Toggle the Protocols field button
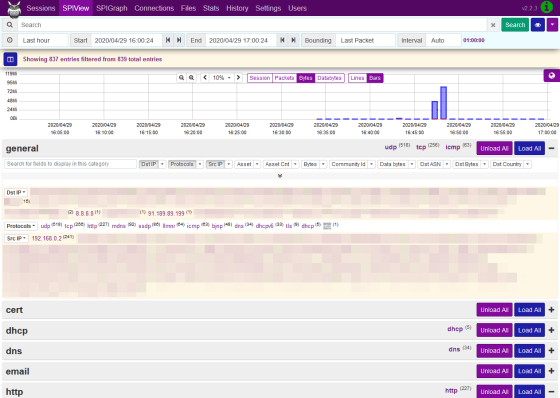The width and height of the screenshot is (560, 398). [x=182, y=164]
